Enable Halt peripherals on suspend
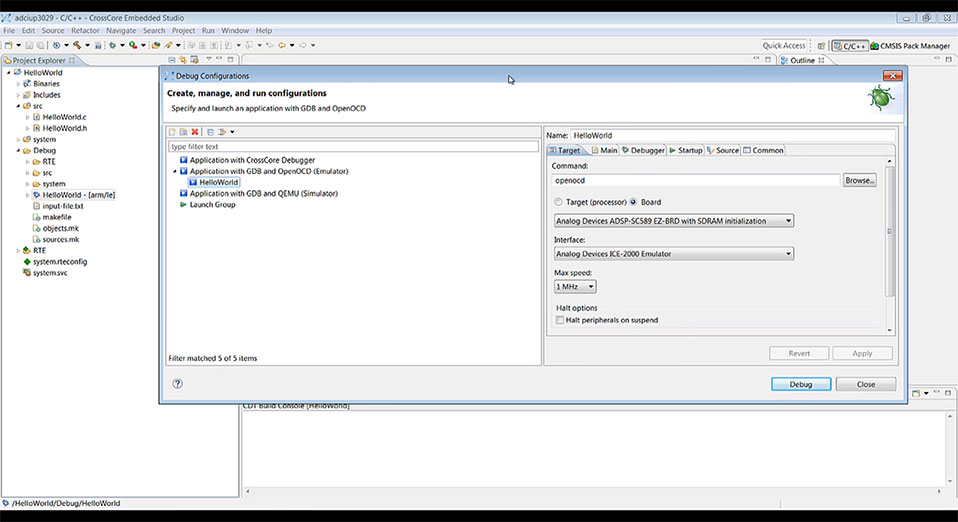 560,320
